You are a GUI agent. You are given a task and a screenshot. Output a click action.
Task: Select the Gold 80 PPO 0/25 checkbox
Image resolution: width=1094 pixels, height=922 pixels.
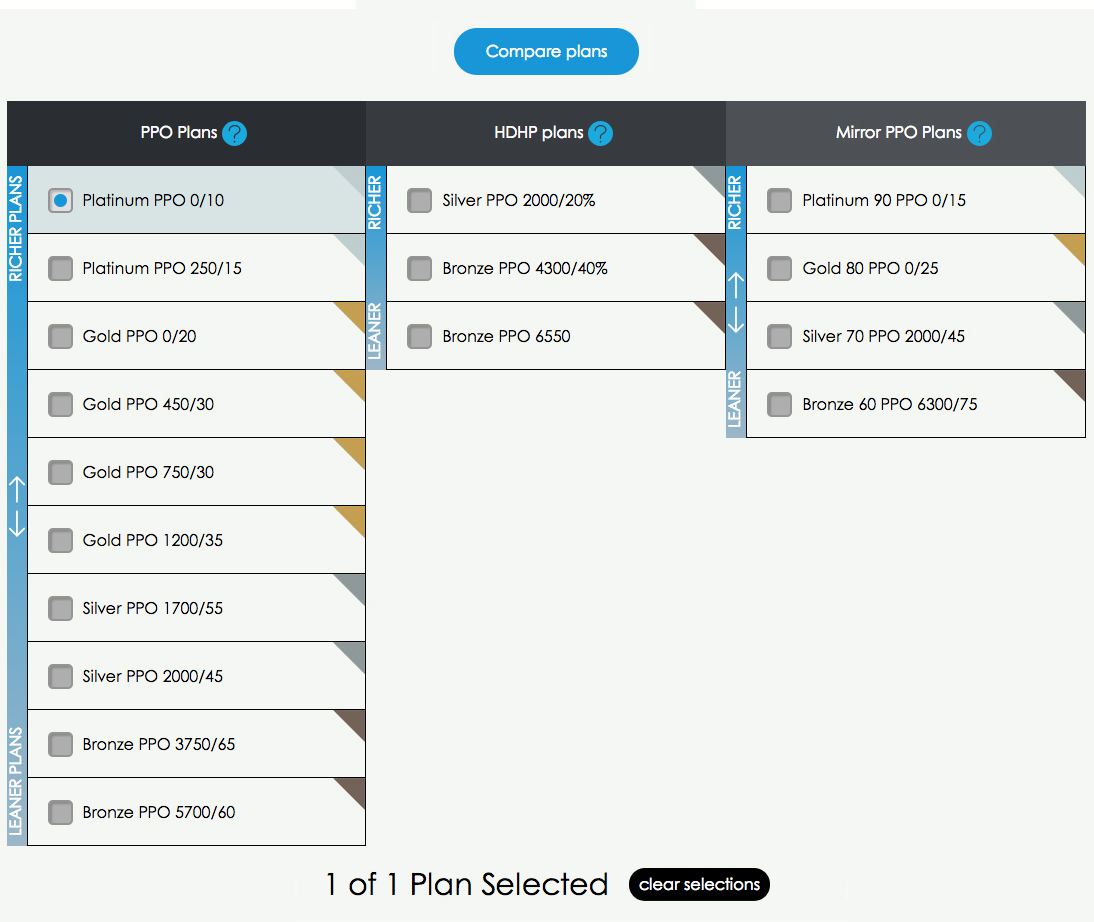(780, 268)
